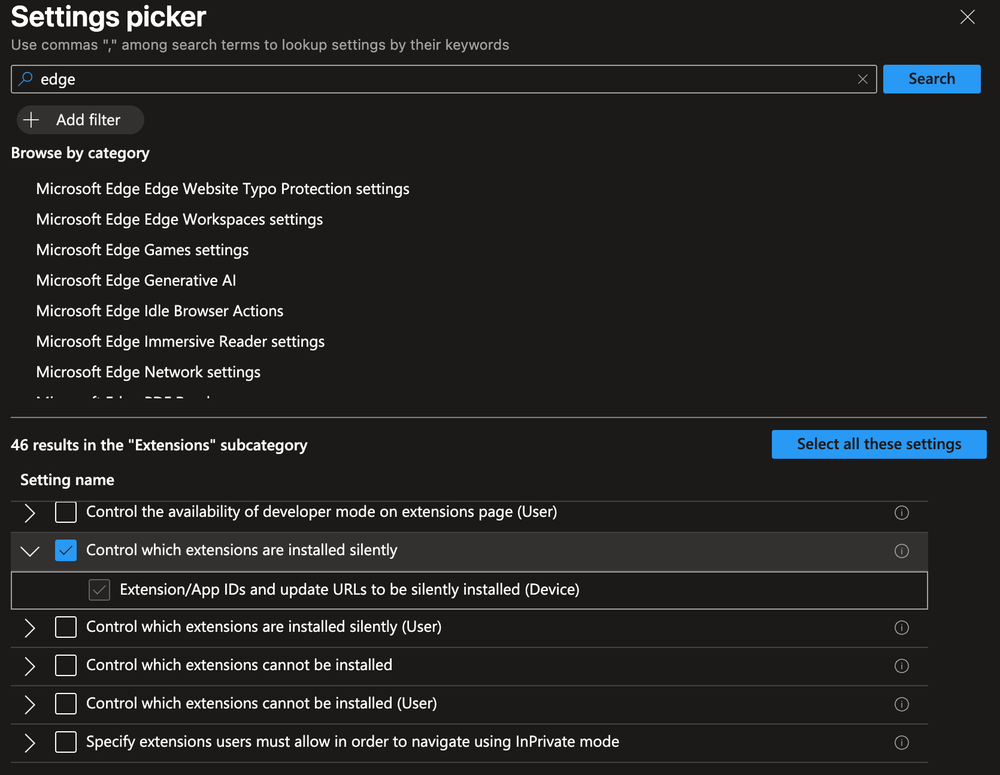Click the Search button
Viewport: 1000px width, 775px height.
[x=931, y=79]
